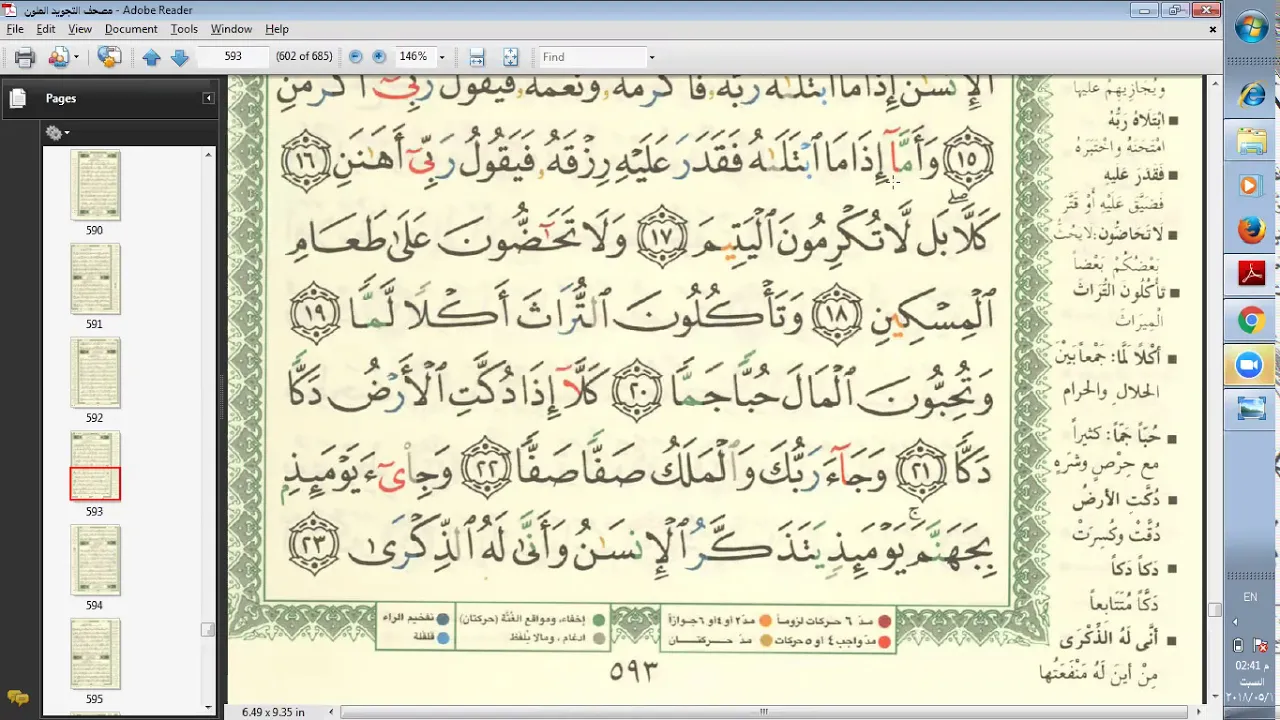Open the Edit menu
This screenshot has width=1280, height=720.
(46, 29)
